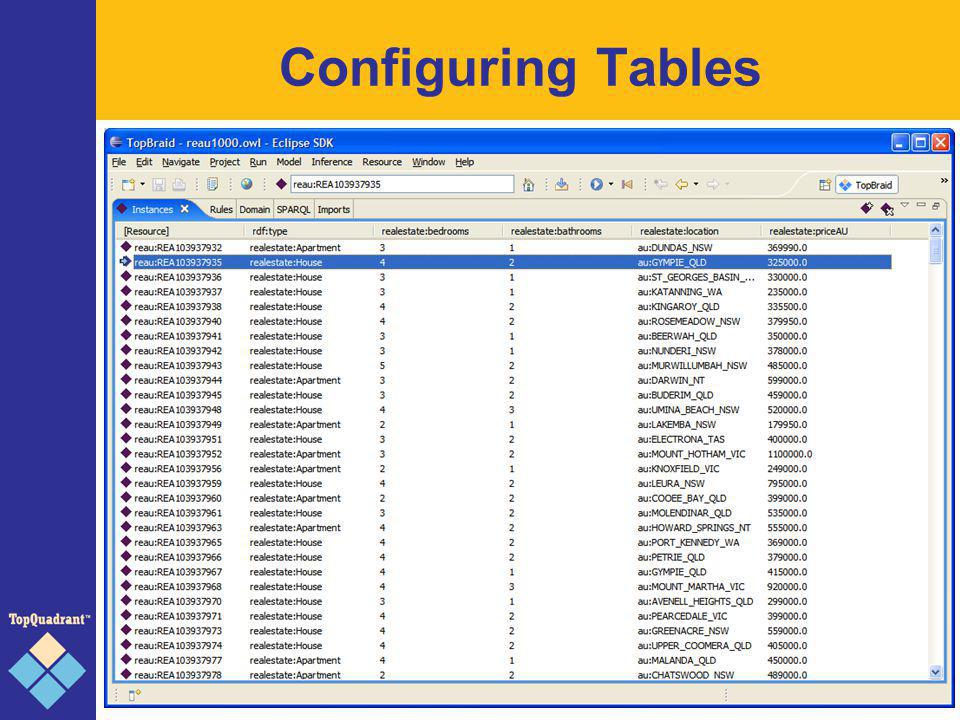Viewport: 960px width, 720px height.
Task: Click the Home house icon
Action: pyautogui.click(x=528, y=185)
